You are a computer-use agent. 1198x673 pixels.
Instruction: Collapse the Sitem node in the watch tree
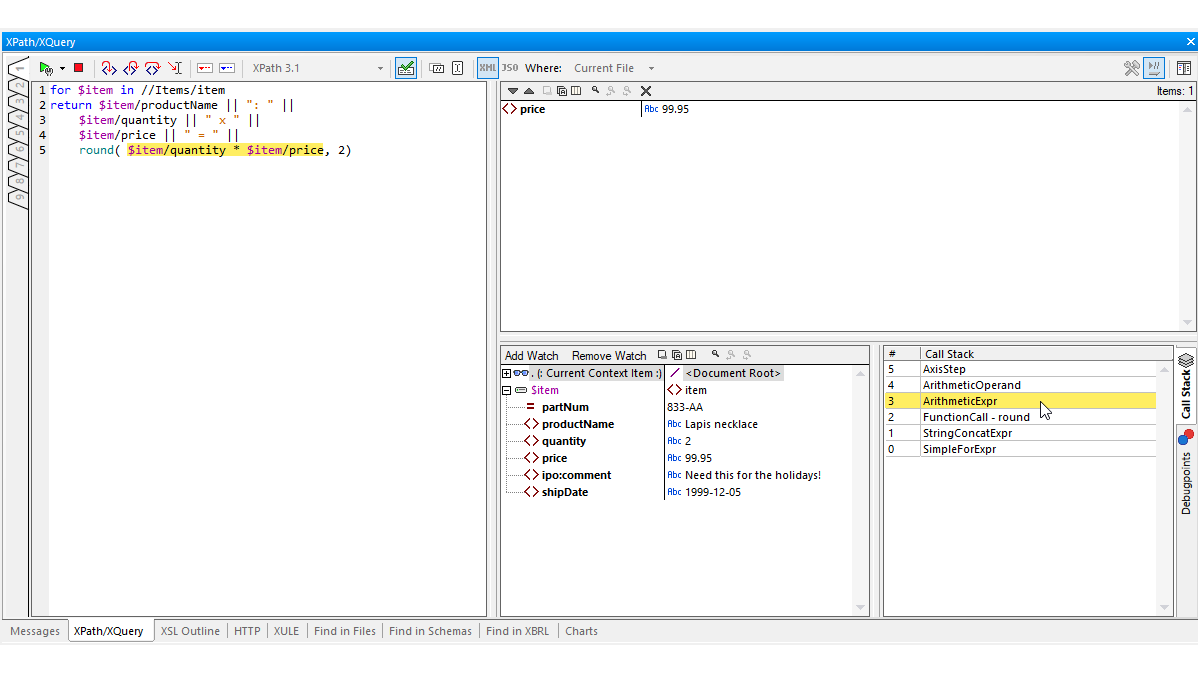pos(506,390)
